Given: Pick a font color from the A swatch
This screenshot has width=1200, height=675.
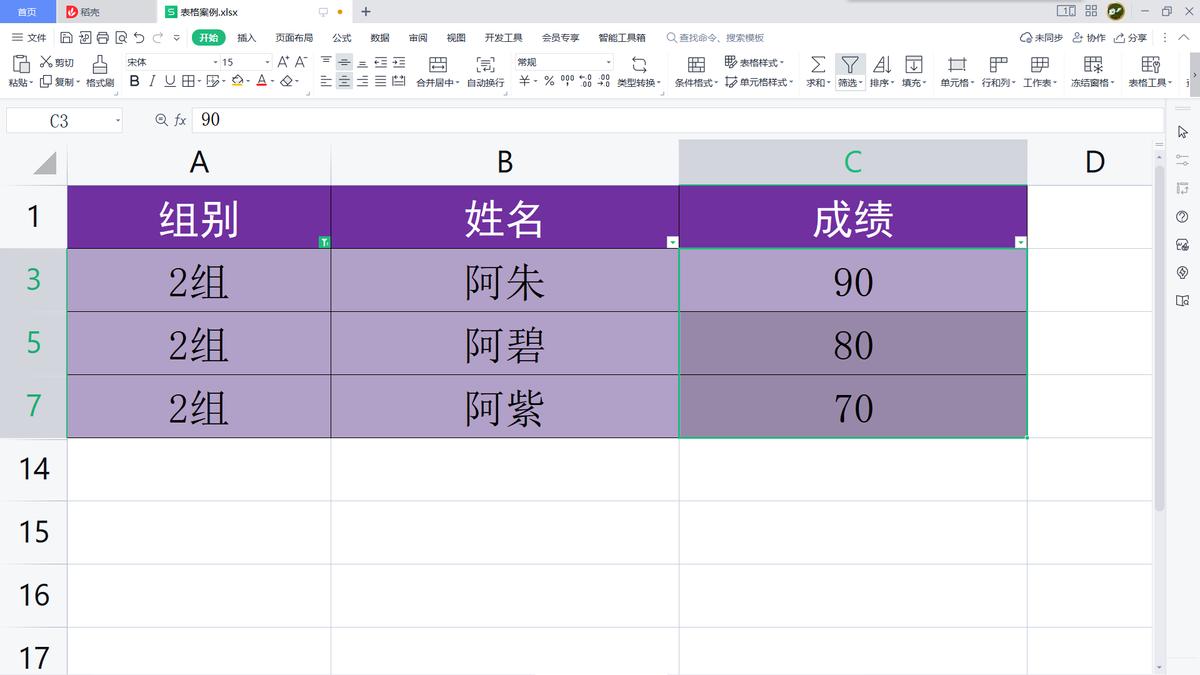Looking at the screenshot, I should tap(260, 82).
